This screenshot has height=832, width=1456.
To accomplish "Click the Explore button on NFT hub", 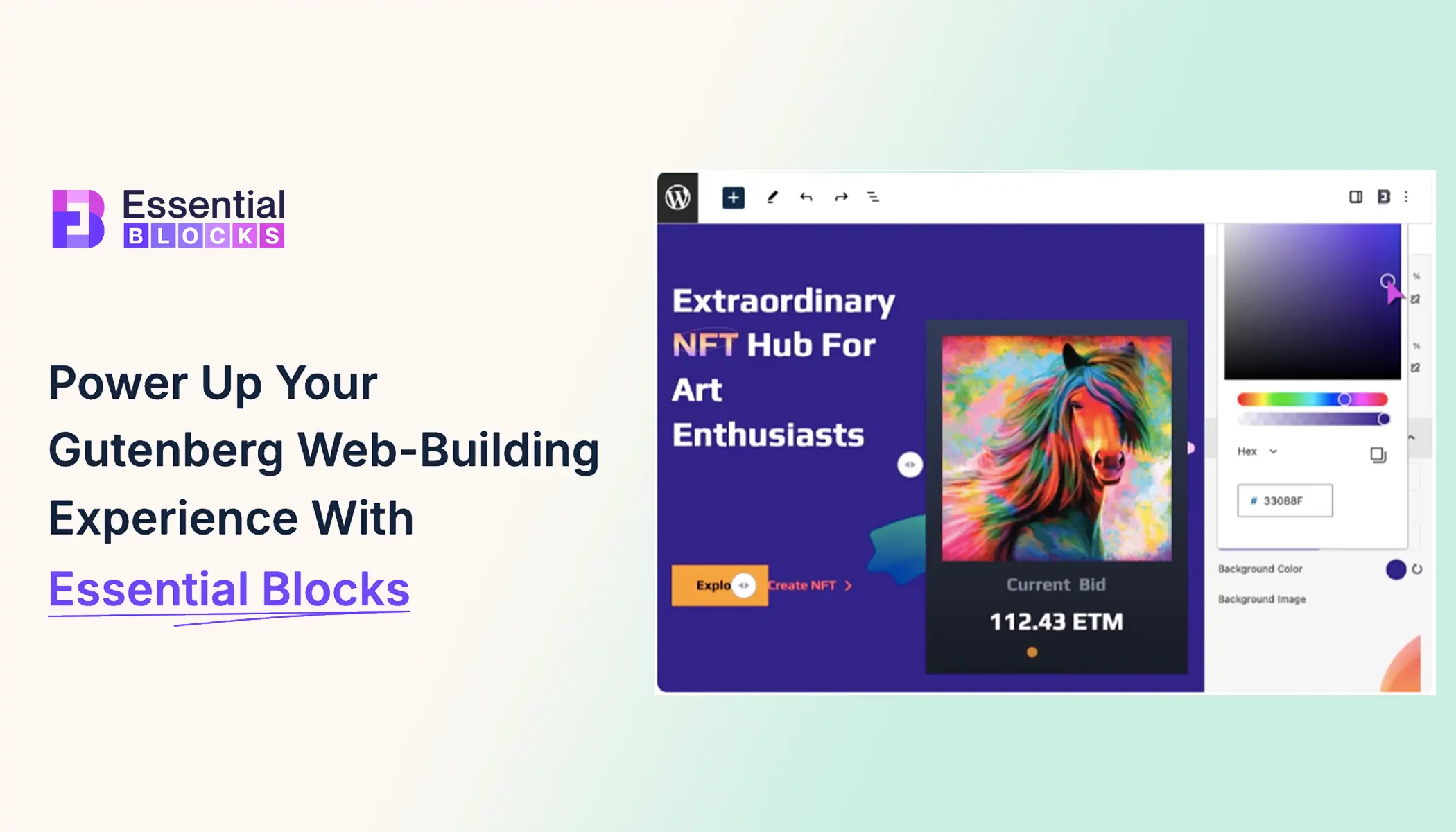I will pyautogui.click(x=720, y=585).
